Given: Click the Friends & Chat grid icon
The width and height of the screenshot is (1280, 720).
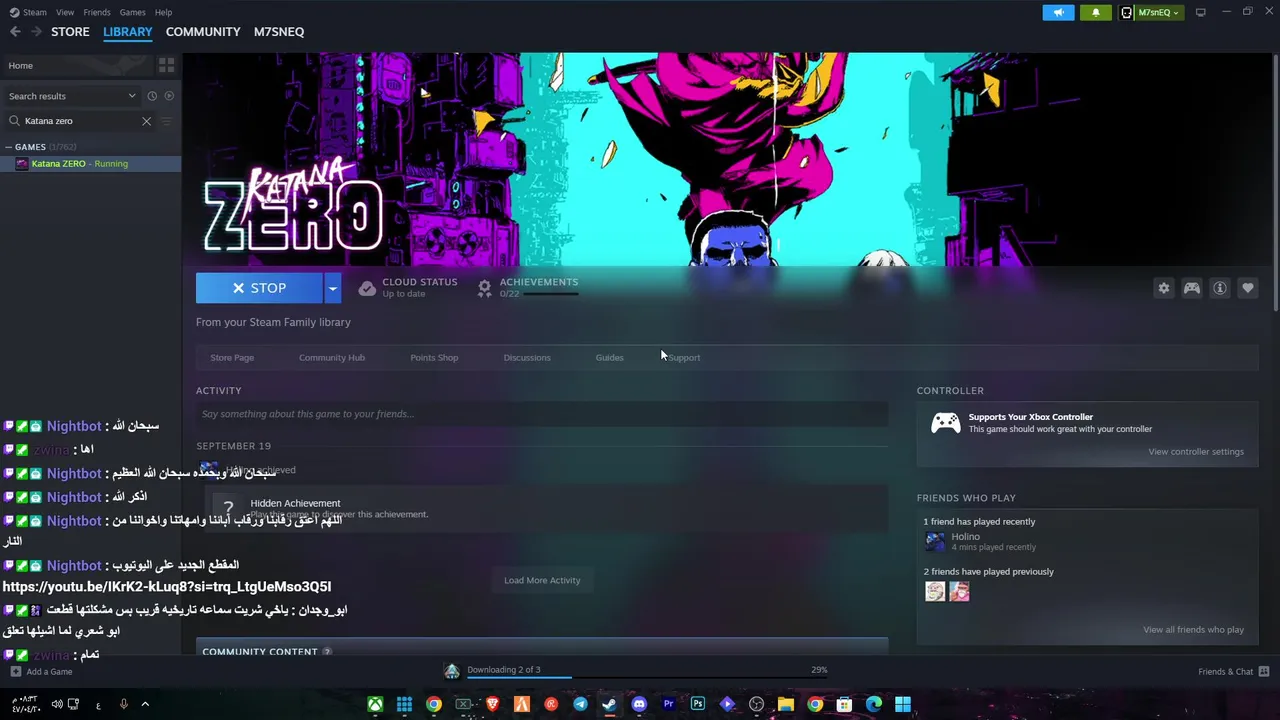Looking at the screenshot, I should 1264,671.
